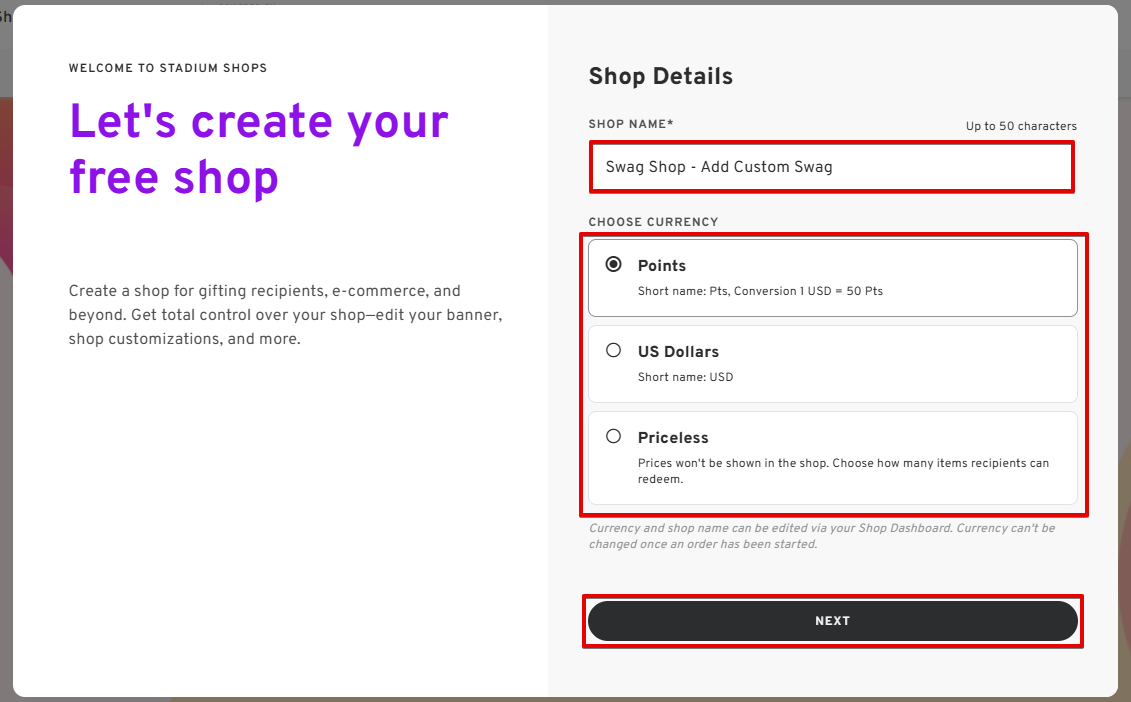Click the "Priceless" option title
The width and height of the screenshot is (1131, 702).
[673, 438]
